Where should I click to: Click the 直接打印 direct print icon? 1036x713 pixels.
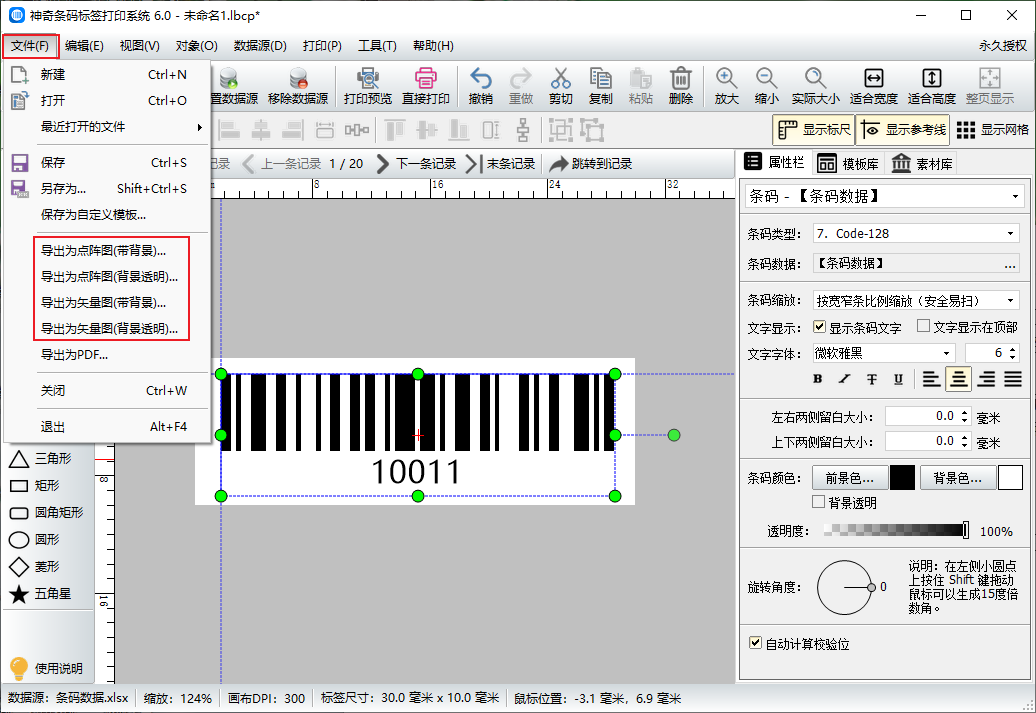click(426, 87)
